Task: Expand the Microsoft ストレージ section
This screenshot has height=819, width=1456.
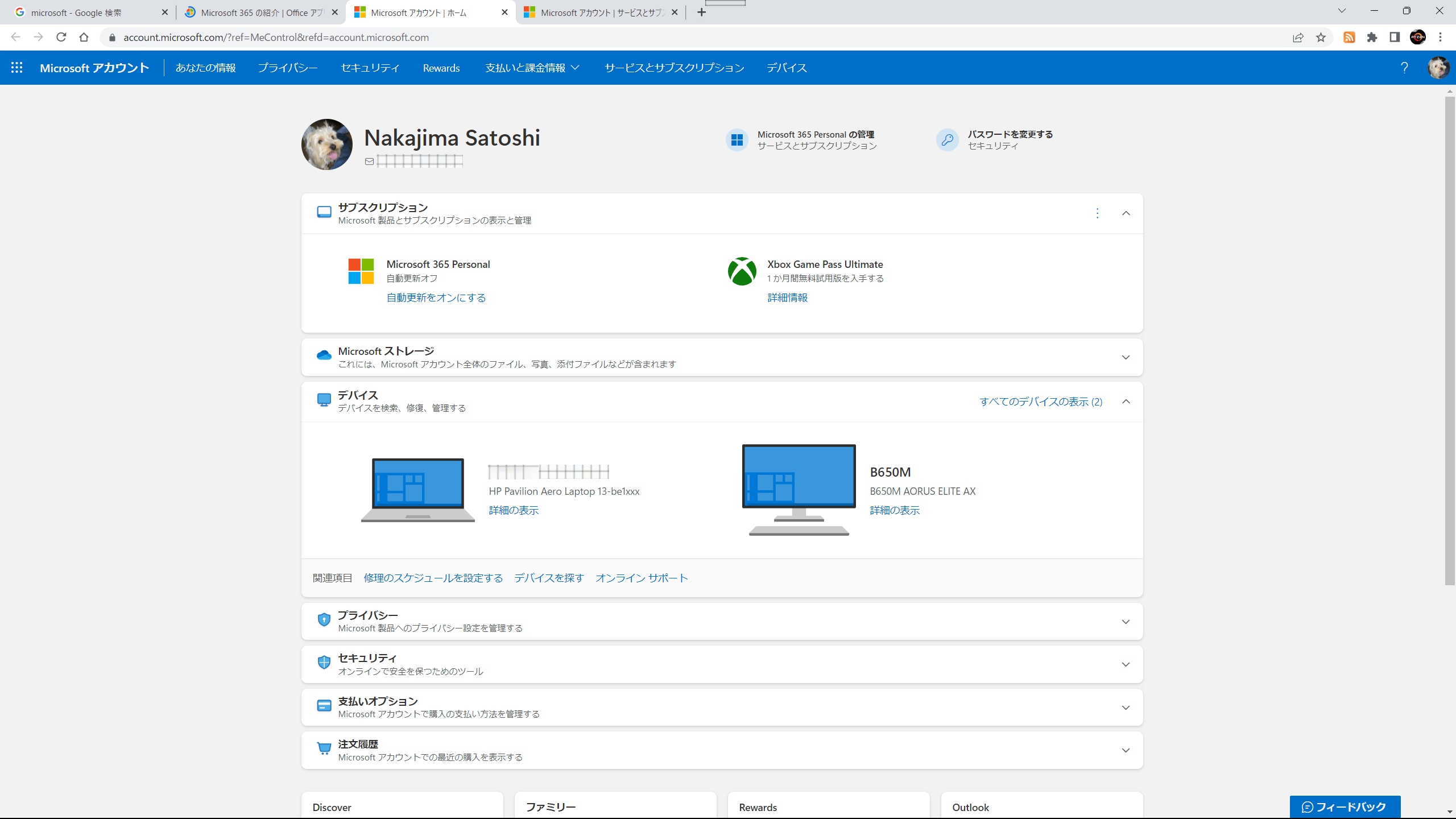Action: point(1126,357)
